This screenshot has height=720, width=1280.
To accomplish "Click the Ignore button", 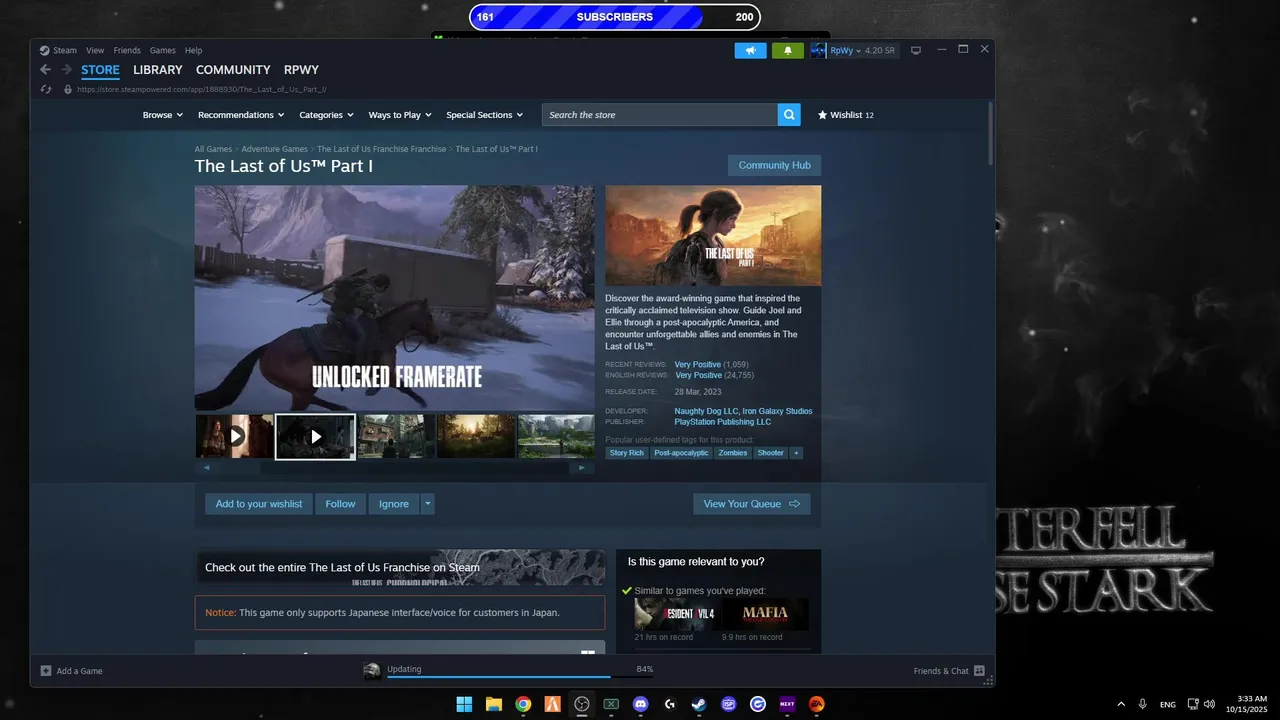I will 394,504.
